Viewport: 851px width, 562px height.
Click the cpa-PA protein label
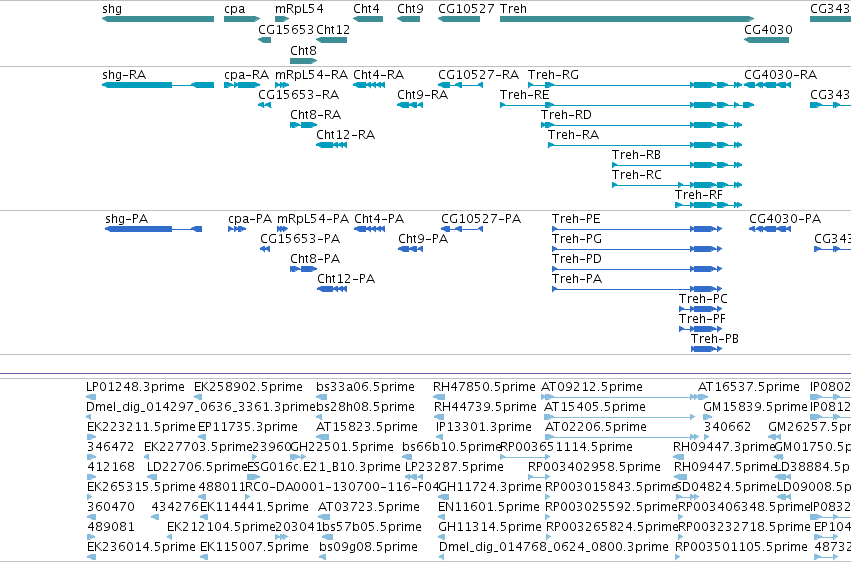click(x=250, y=219)
